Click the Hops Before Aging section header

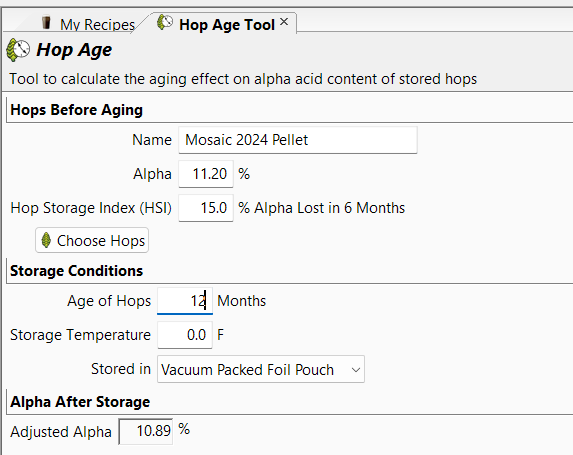point(77,110)
